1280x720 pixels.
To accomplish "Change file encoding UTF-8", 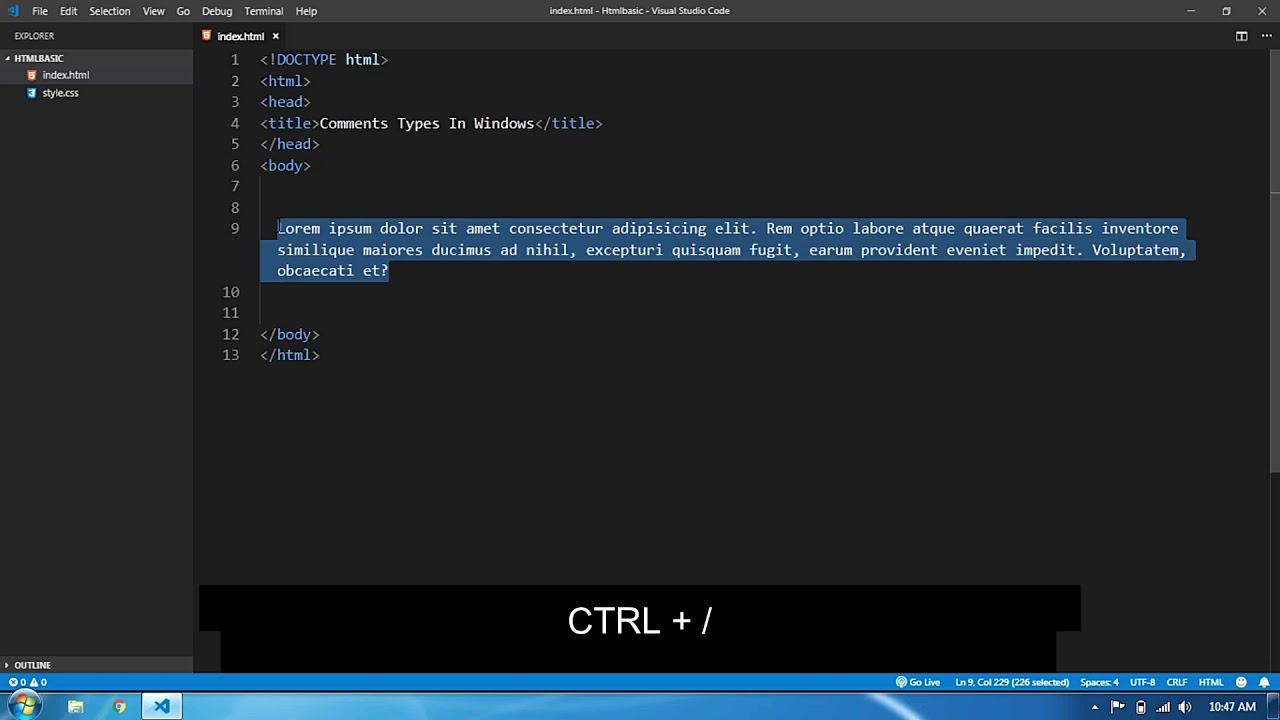I will [1142, 682].
